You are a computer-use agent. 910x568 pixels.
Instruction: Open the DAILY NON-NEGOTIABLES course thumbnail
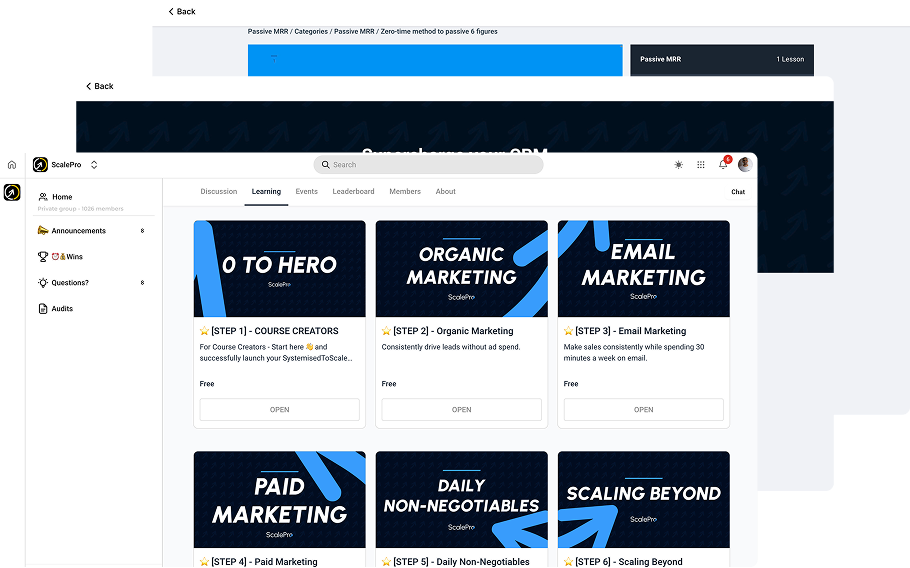click(462, 500)
